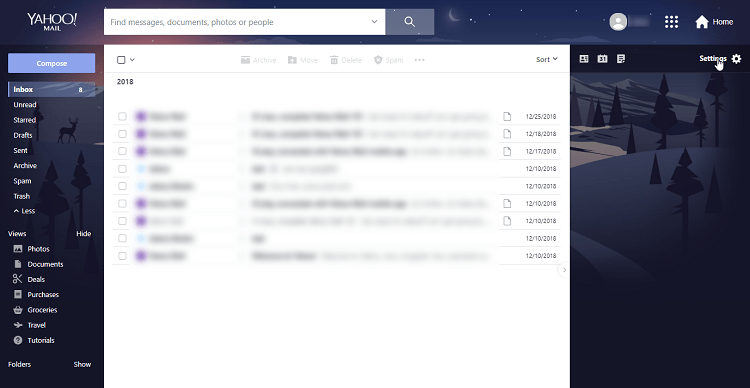750x388 pixels.
Task: Click attachment icon on 12/17/2018 message
Action: point(507,151)
